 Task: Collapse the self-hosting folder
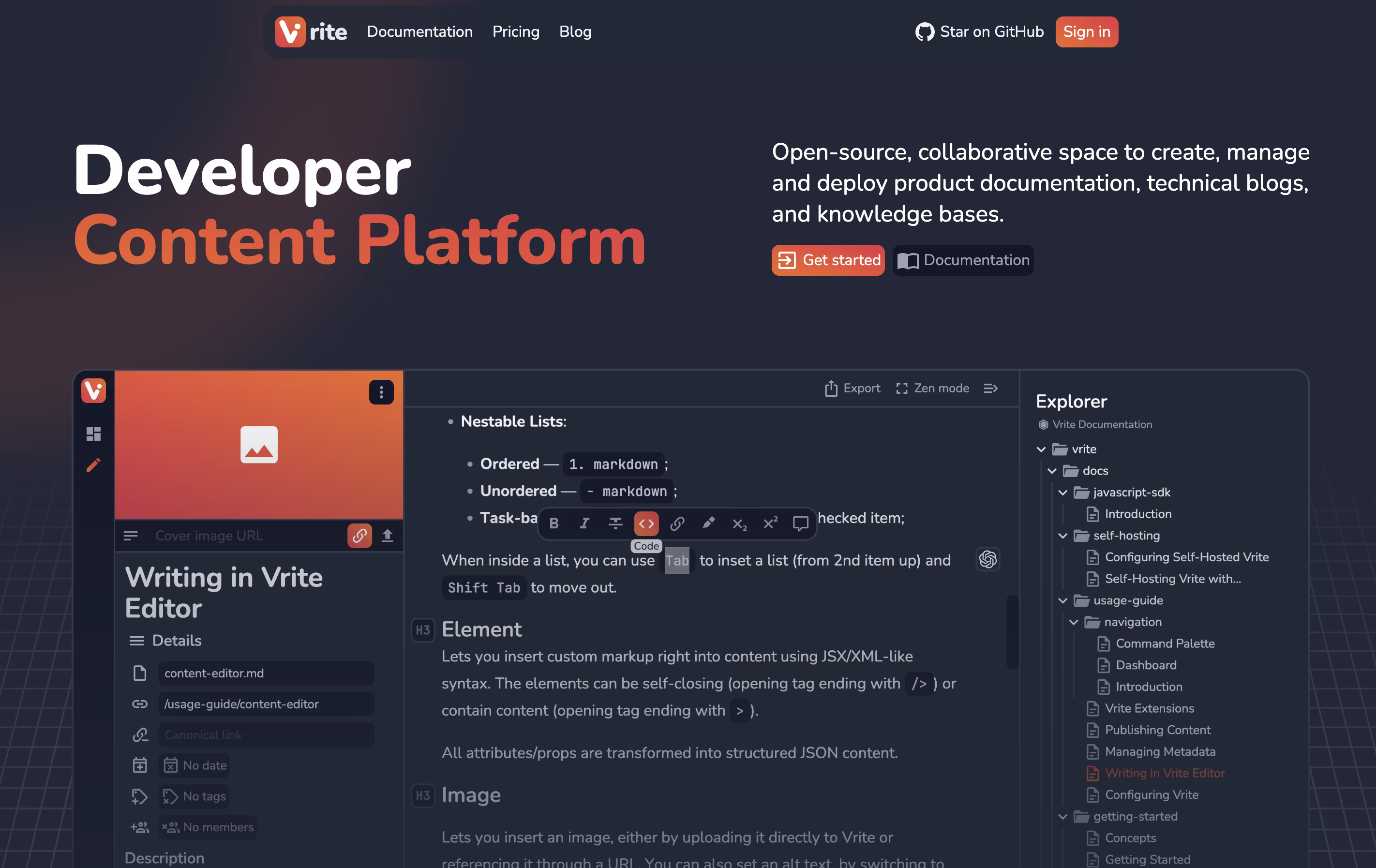[1063, 536]
